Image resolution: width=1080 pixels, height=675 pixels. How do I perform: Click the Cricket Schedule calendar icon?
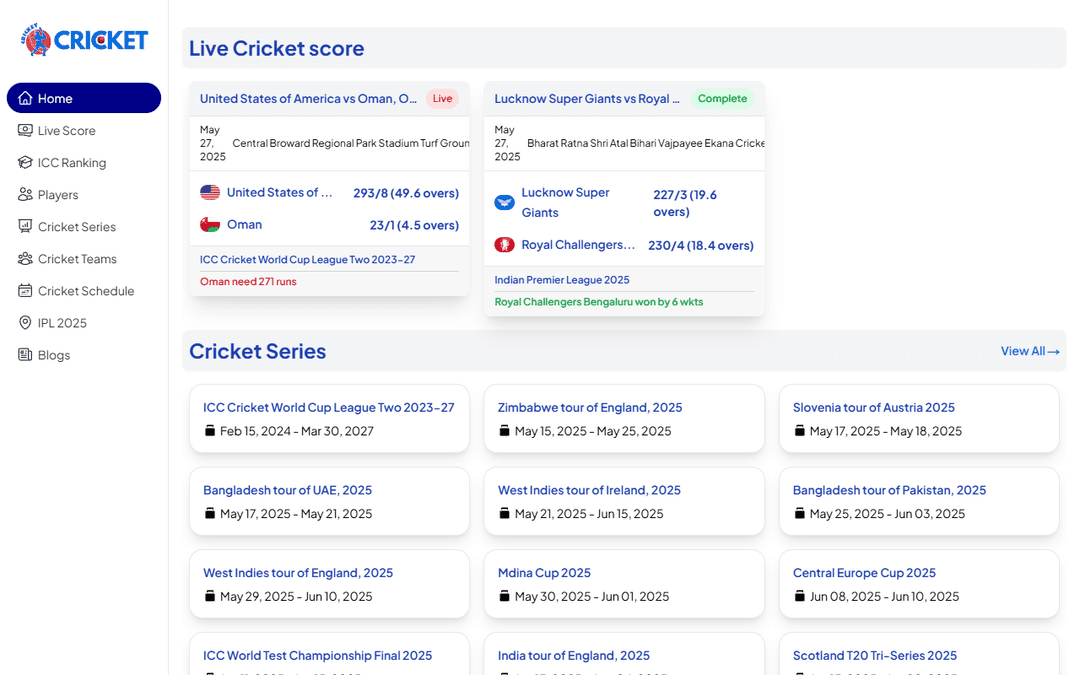25,291
